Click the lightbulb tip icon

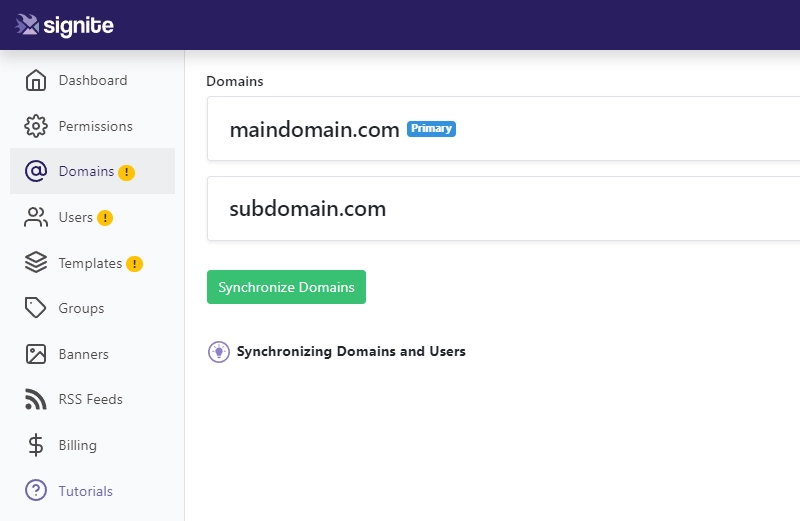[219, 352]
